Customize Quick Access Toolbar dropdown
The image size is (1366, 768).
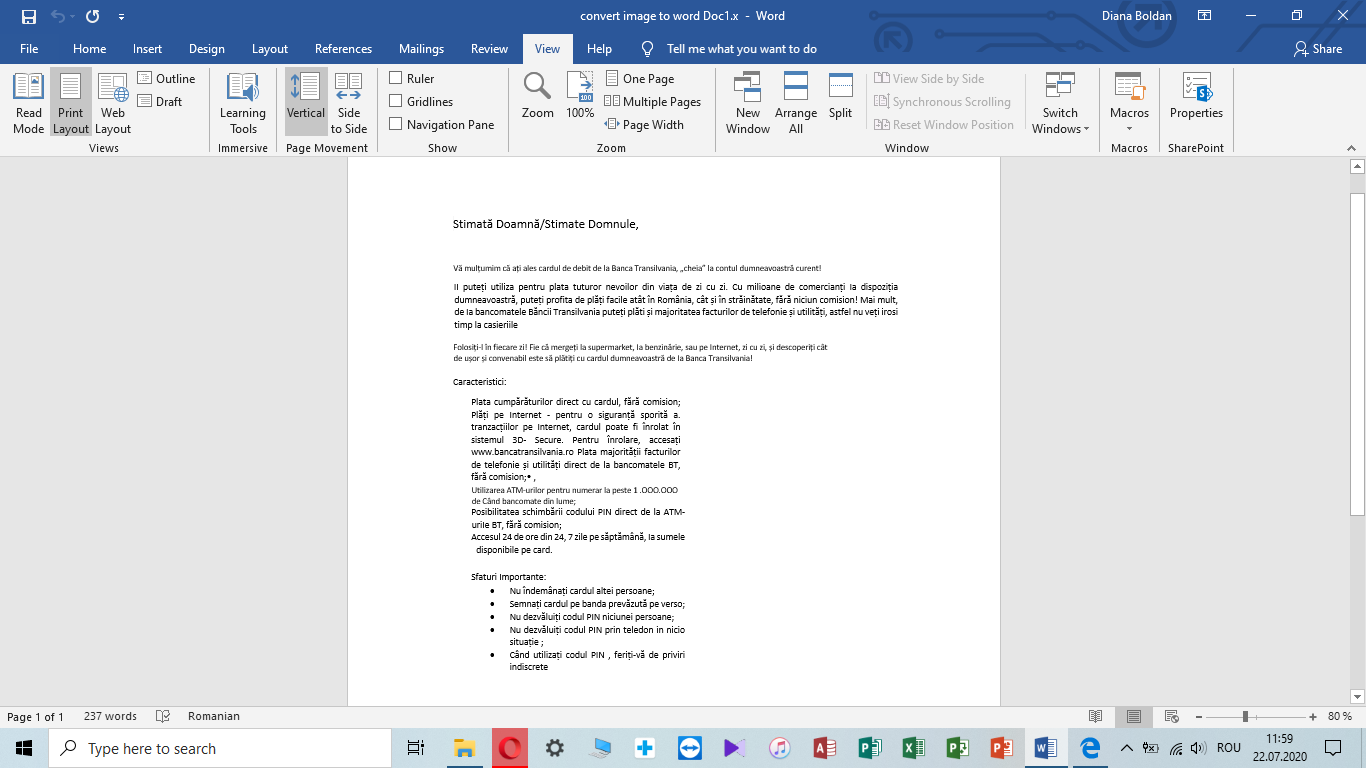tap(121, 16)
